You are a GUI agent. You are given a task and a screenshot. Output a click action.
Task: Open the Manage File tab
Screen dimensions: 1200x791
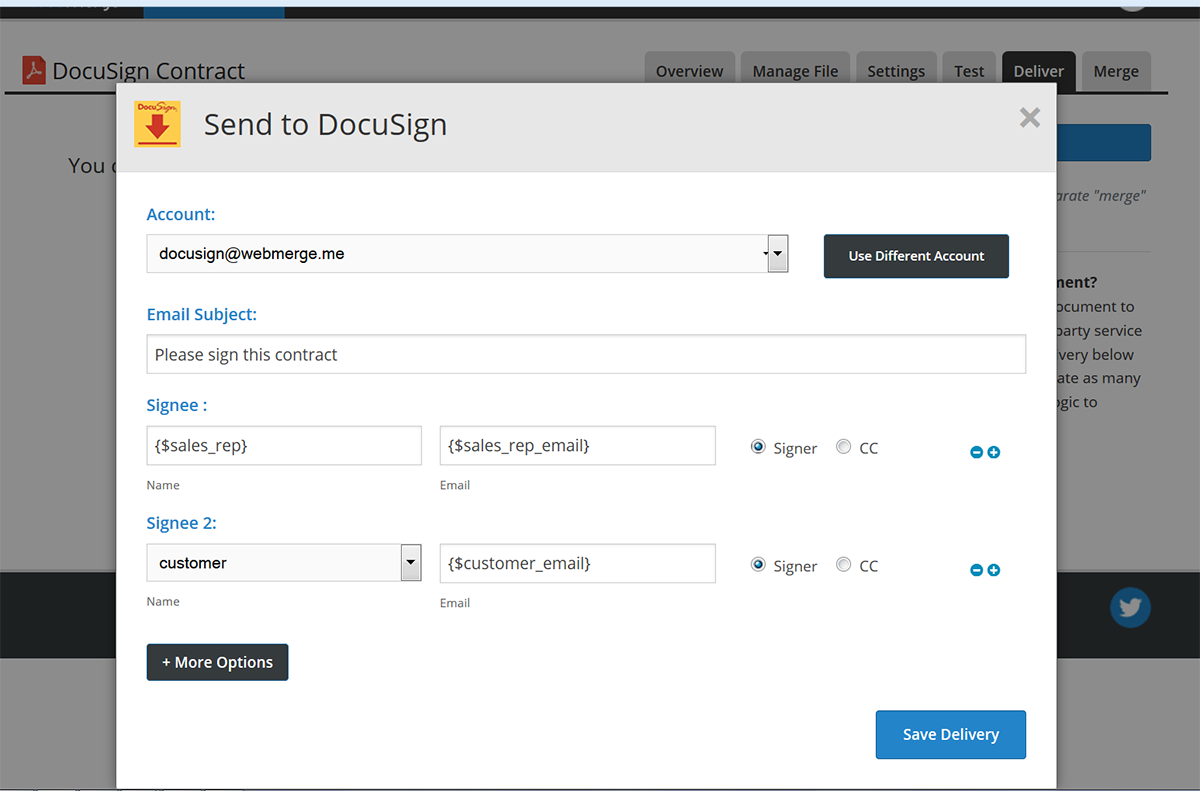pos(795,71)
